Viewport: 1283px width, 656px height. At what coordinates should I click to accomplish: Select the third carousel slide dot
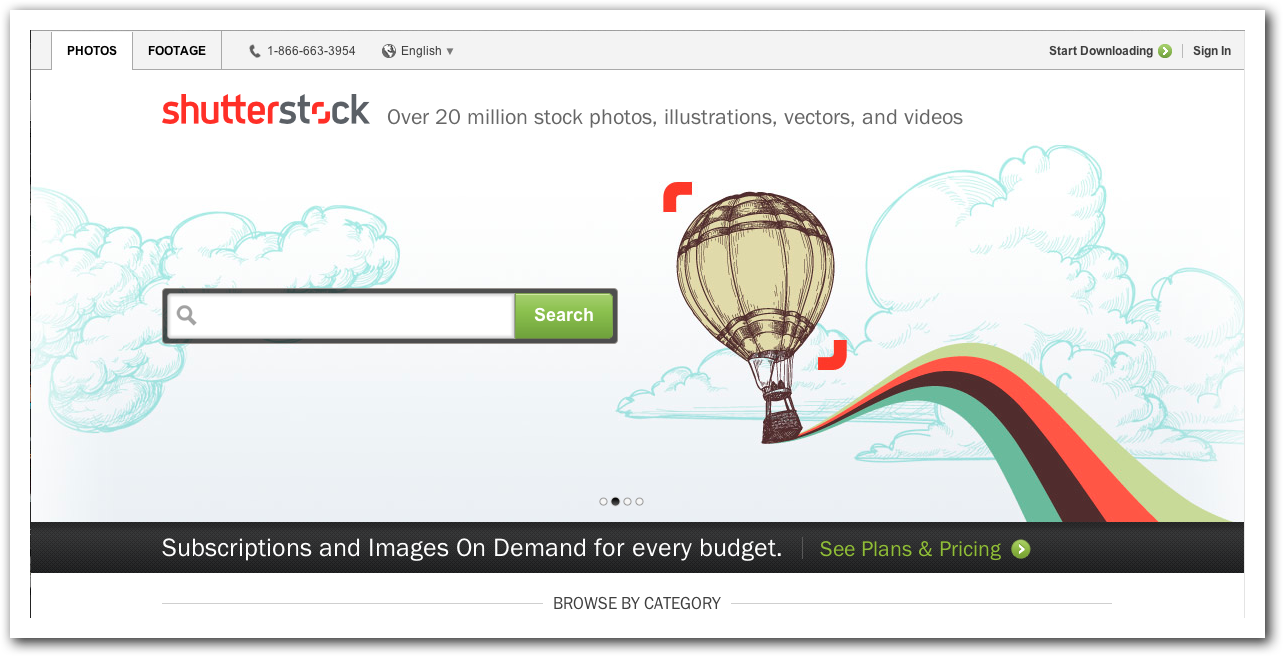pos(627,502)
